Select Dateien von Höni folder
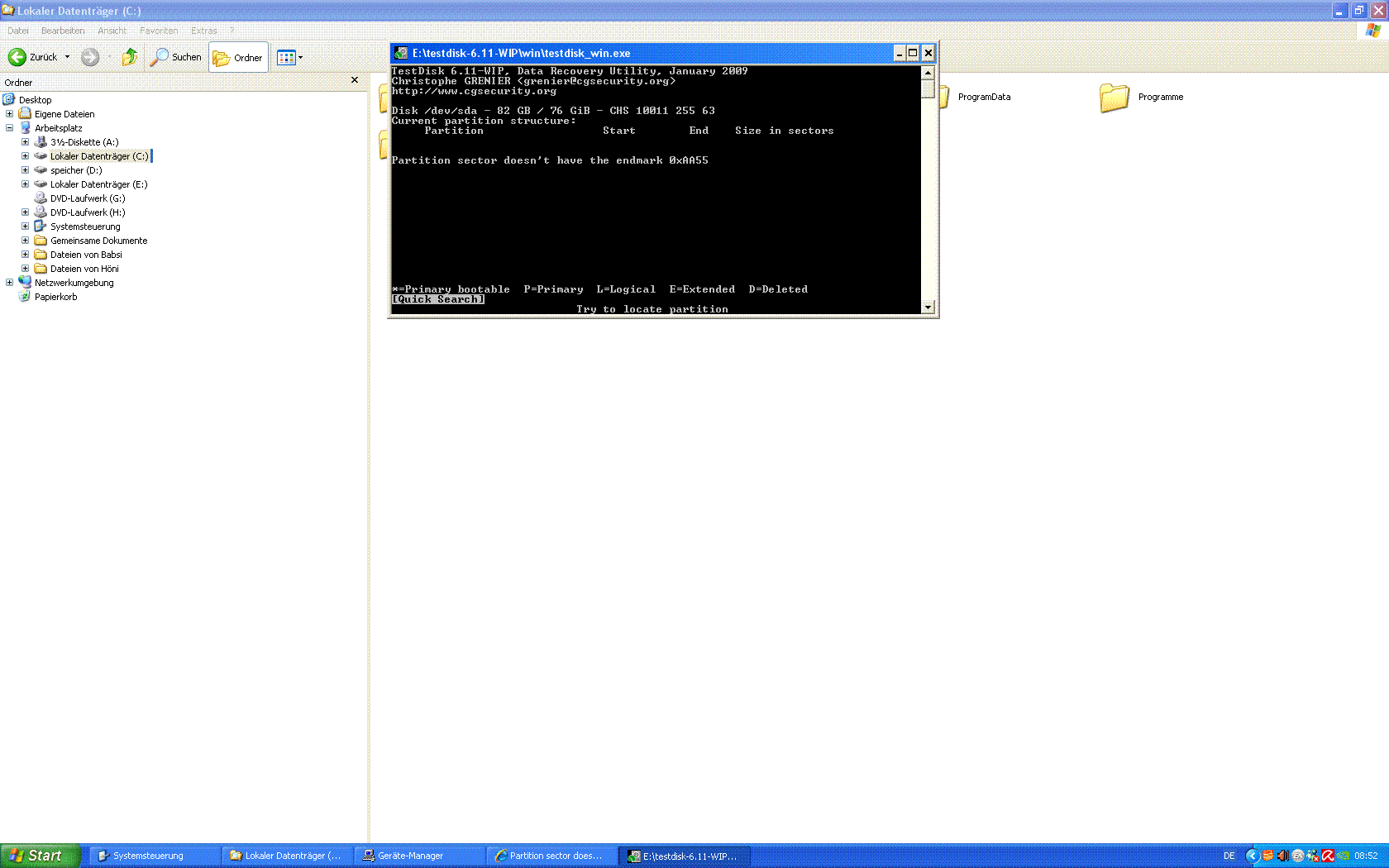The image size is (1389, 868). (84, 269)
